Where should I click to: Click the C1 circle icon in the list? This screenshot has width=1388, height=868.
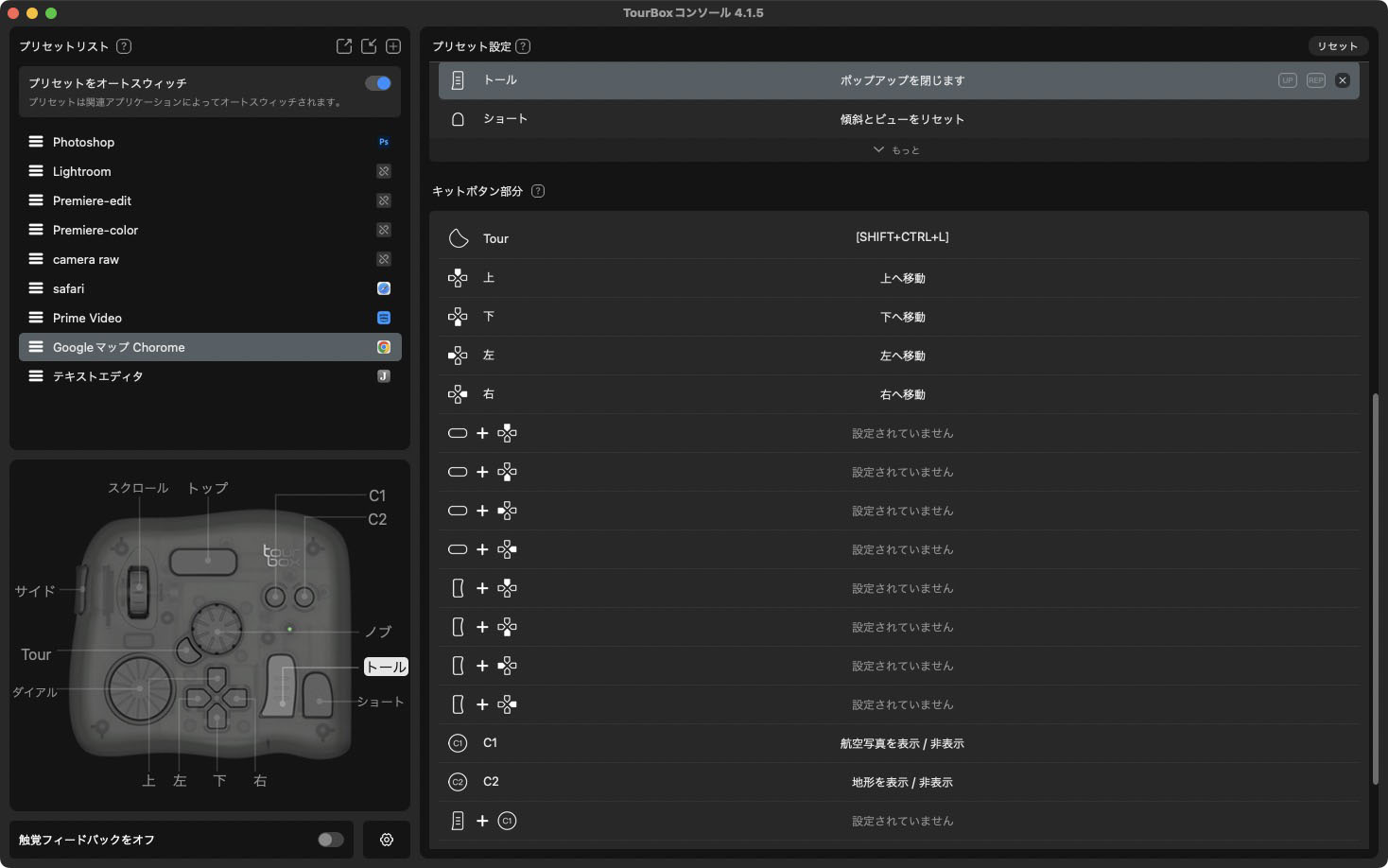pos(458,742)
